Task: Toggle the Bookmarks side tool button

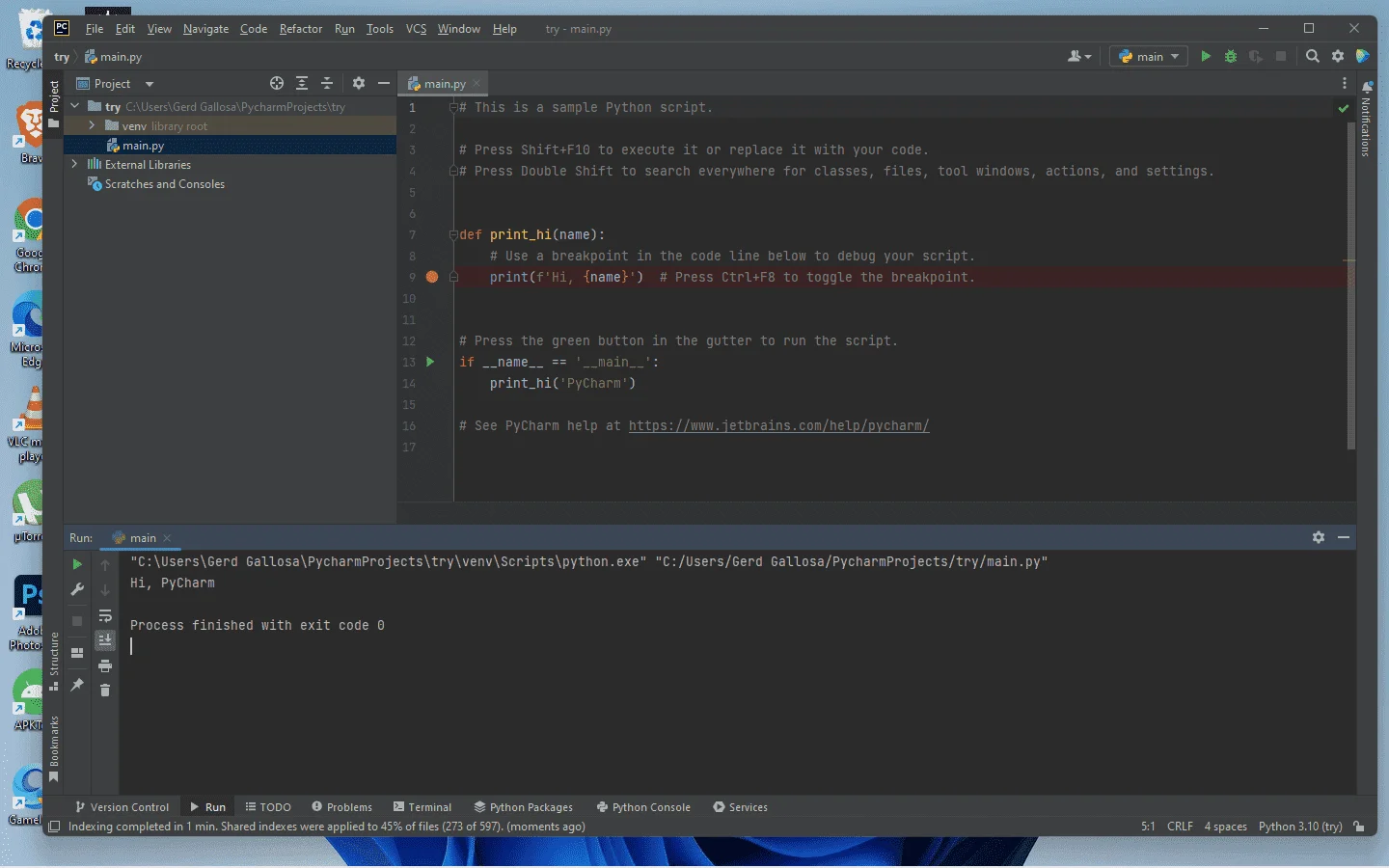Action: click(54, 749)
